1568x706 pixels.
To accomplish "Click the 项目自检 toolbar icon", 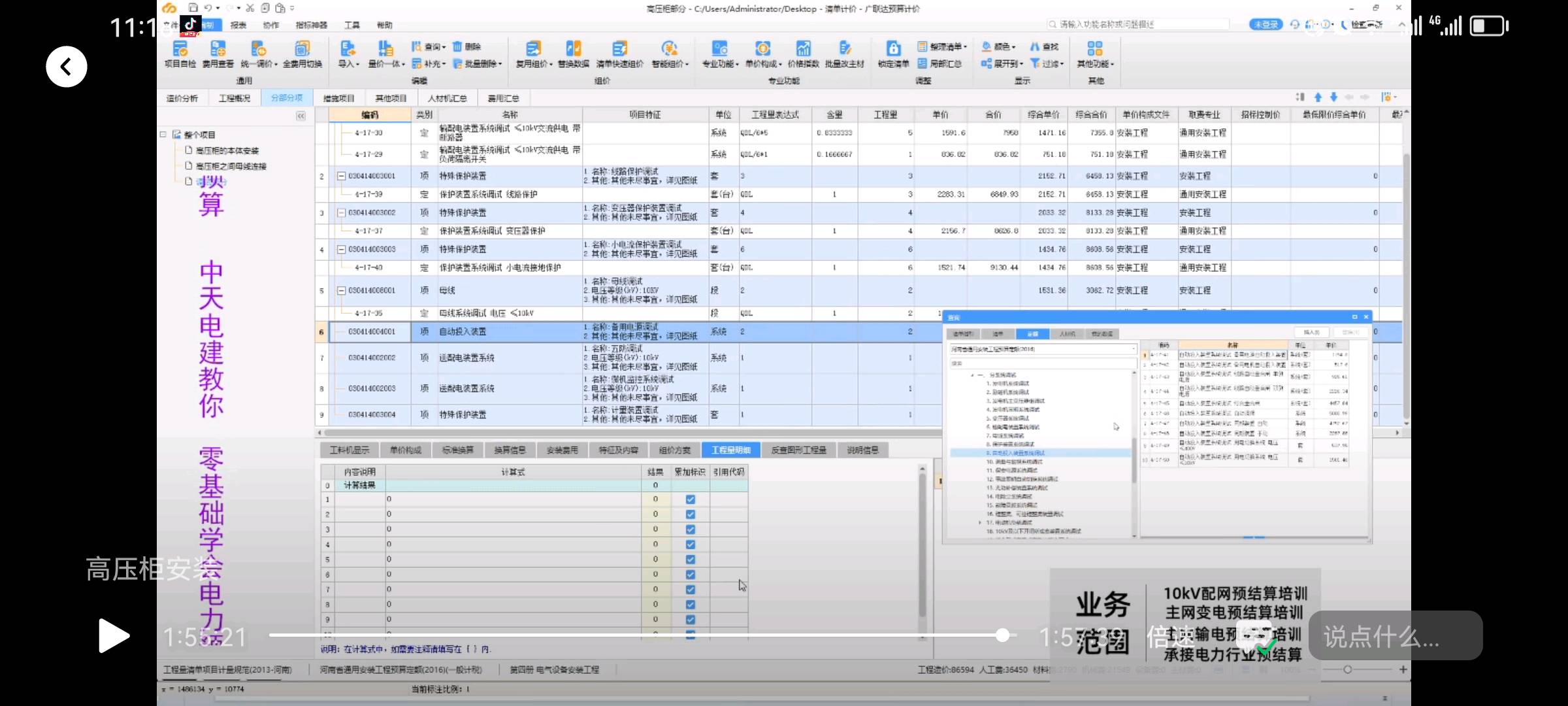I will tap(180, 48).
